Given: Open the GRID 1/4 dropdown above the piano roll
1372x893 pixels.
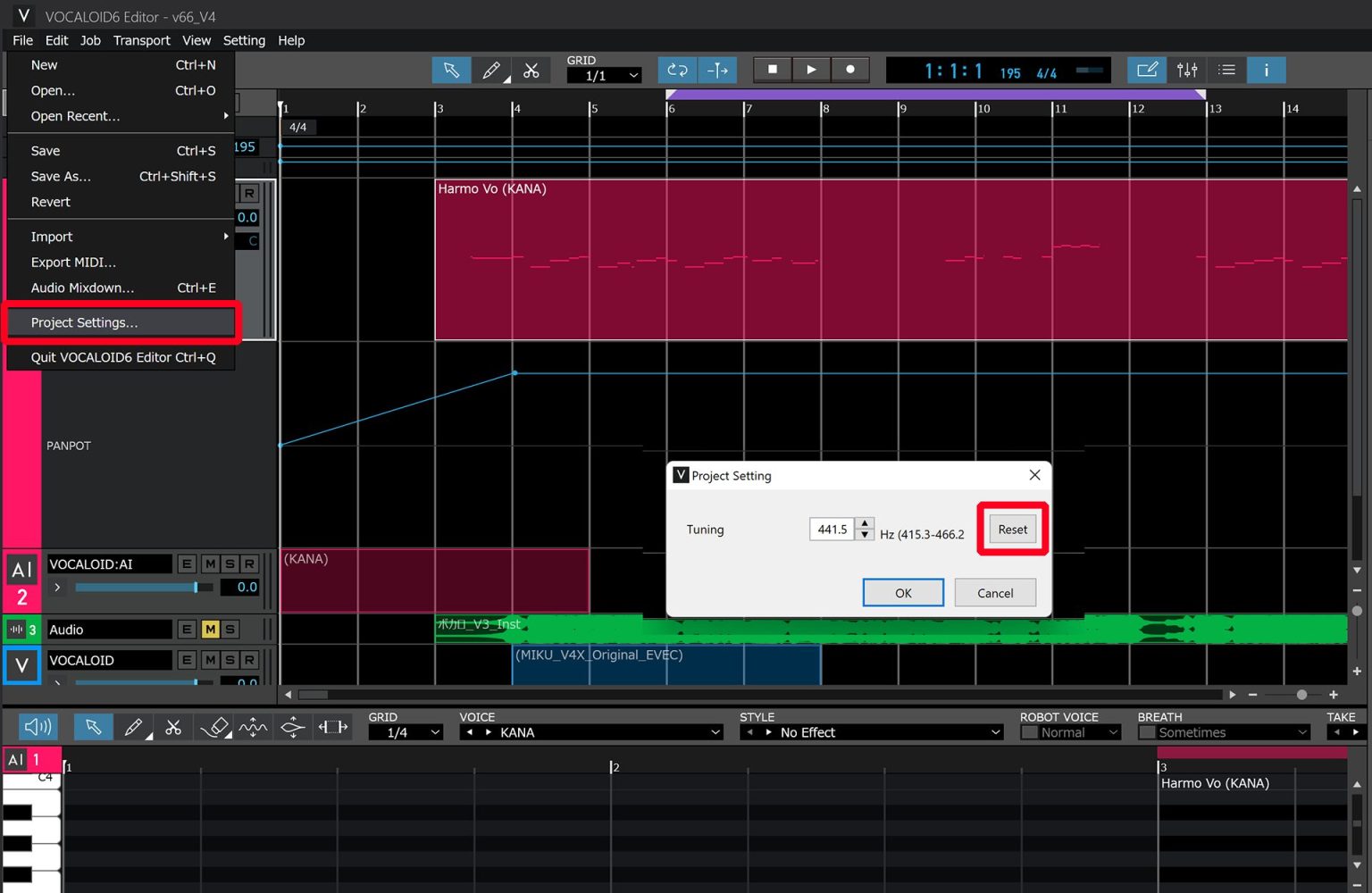Looking at the screenshot, I should pos(406,732).
